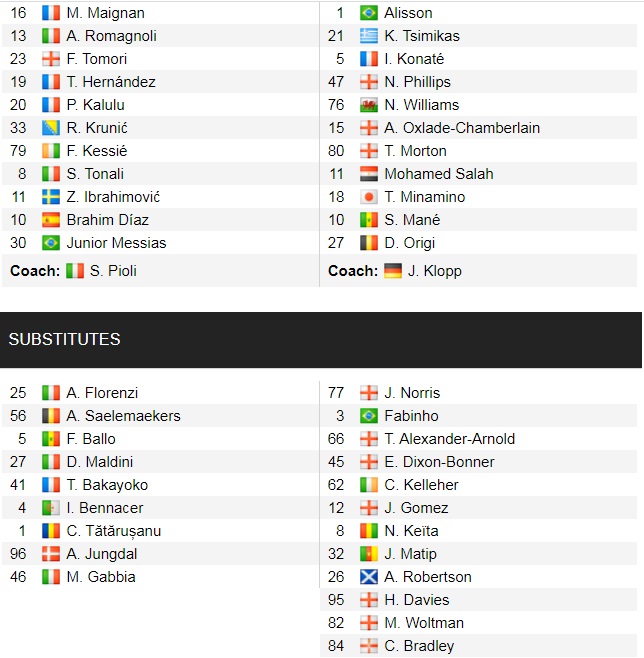This screenshot has height=658, width=644.
Task: Click the Denmark flag beside A. Jungdal
Action: pos(51,554)
